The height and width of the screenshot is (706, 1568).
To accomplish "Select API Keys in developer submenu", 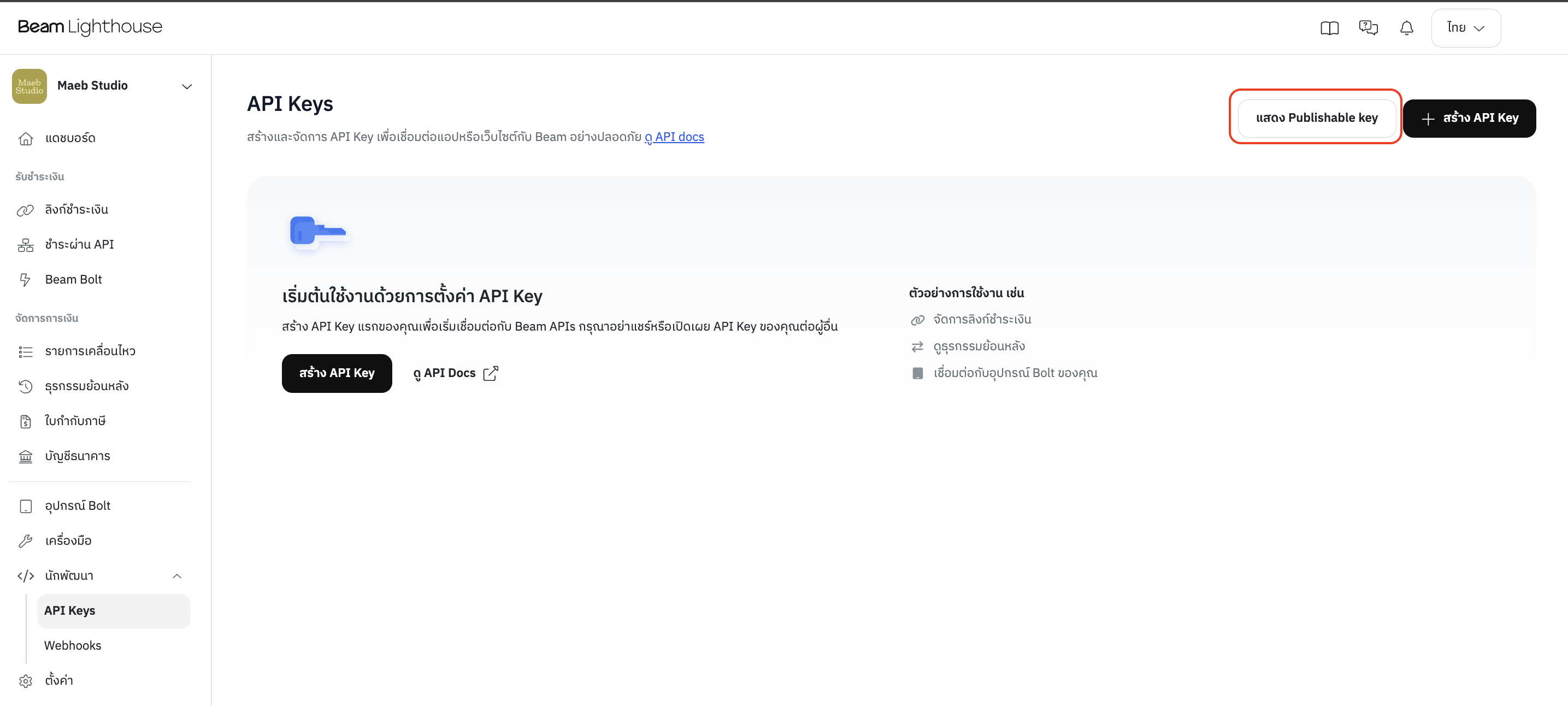I will [x=114, y=611].
